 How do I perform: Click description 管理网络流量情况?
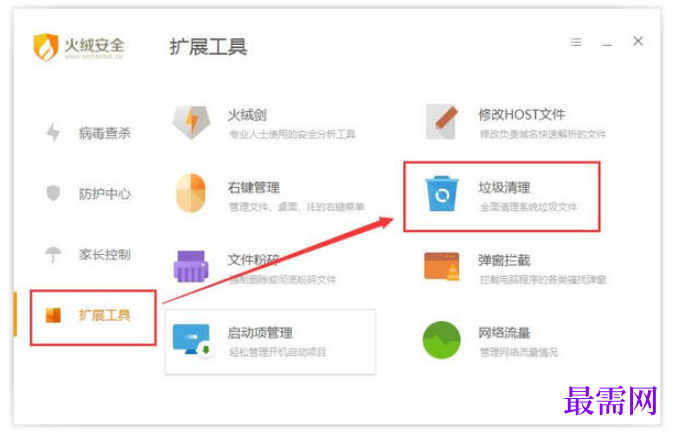coord(519,352)
